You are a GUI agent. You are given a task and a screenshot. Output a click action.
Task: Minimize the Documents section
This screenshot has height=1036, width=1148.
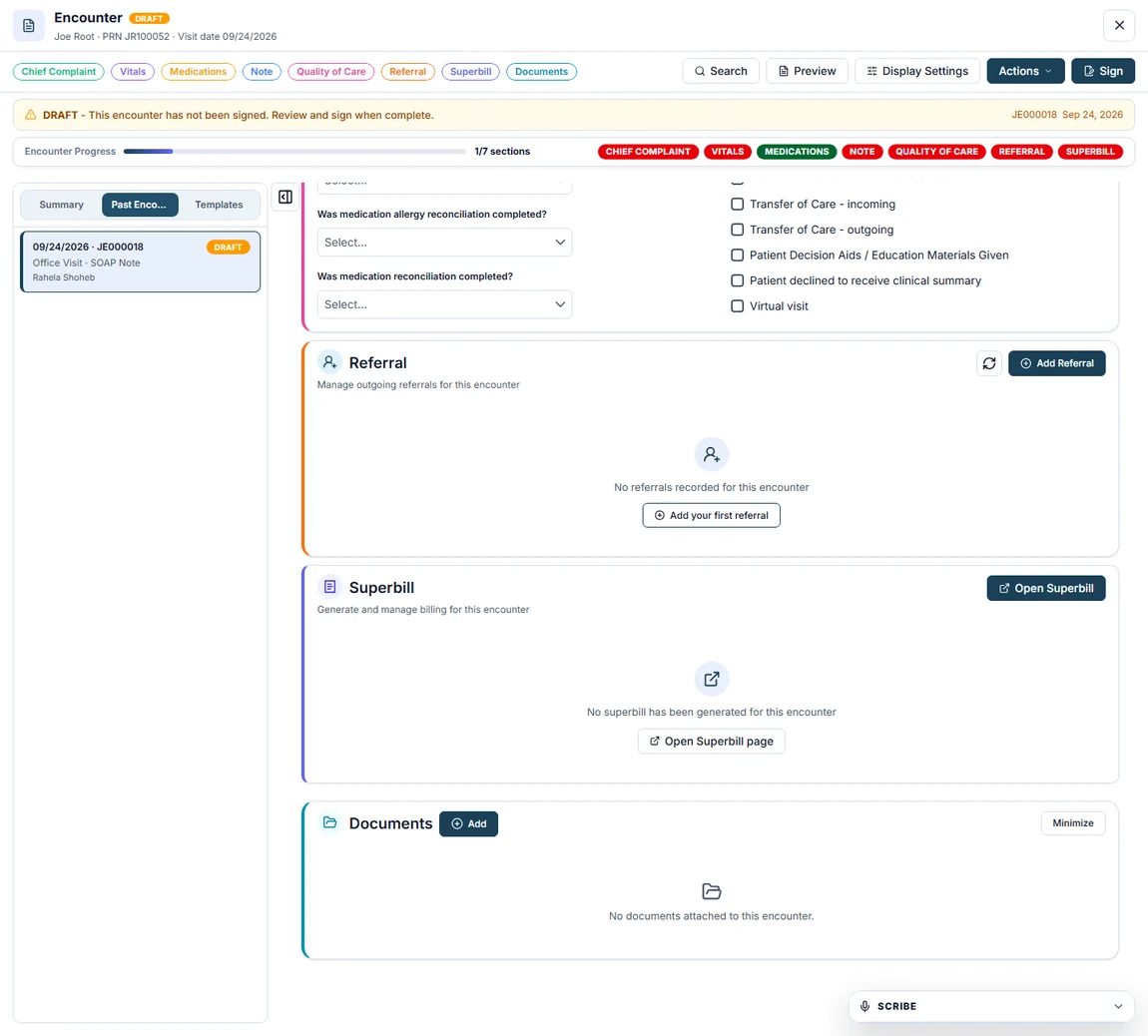[1072, 823]
